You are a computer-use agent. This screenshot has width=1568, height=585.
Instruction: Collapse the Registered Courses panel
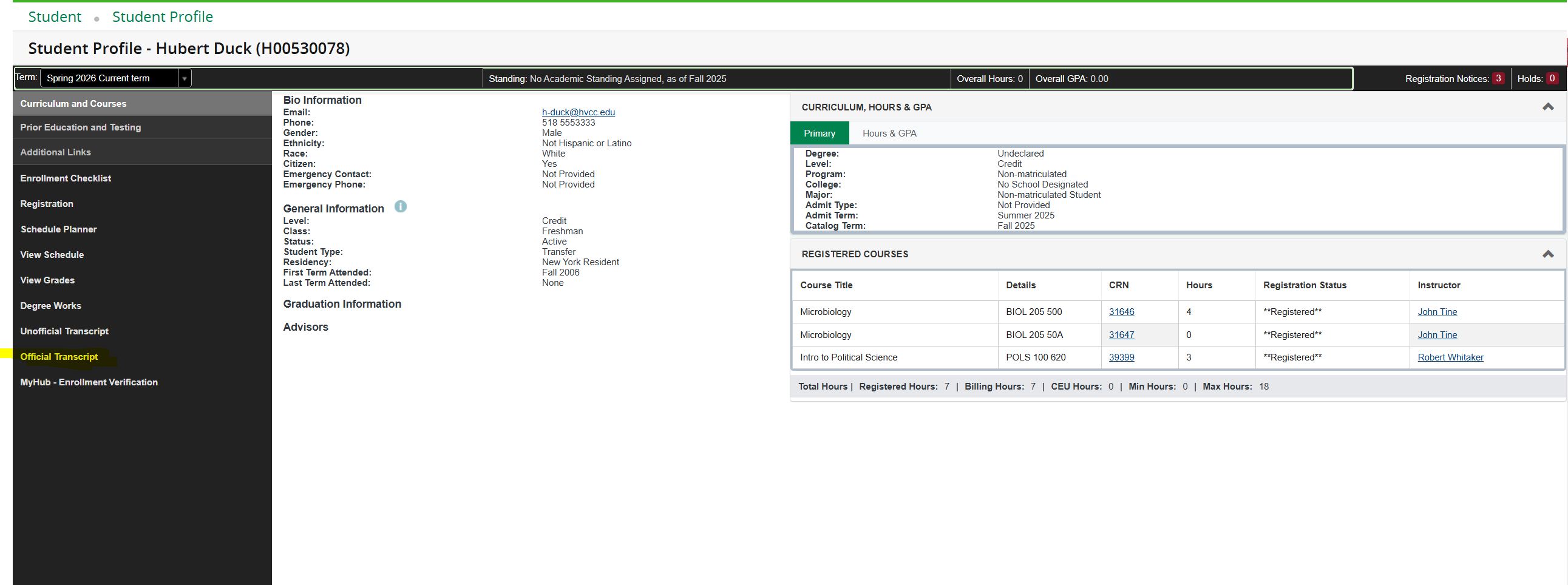click(1547, 254)
